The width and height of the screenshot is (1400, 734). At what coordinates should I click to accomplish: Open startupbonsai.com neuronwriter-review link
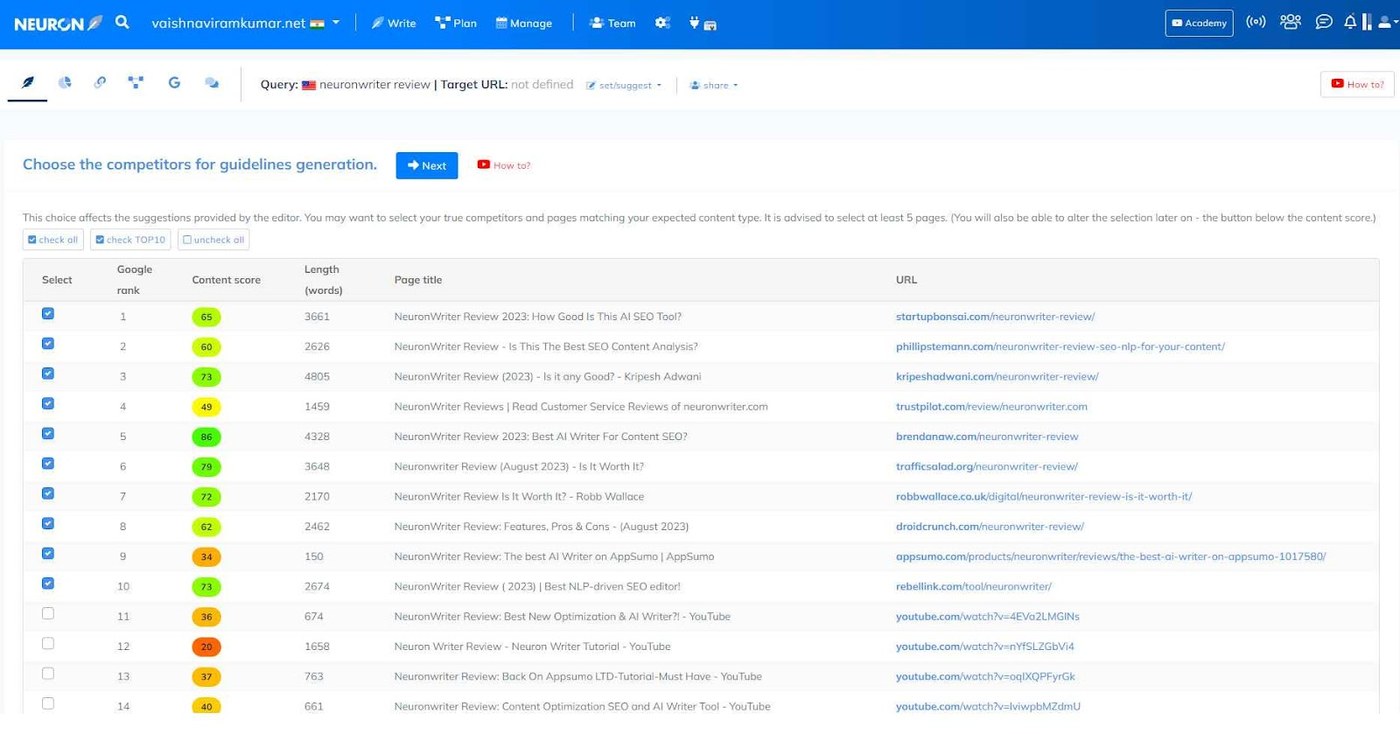coord(995,317)
